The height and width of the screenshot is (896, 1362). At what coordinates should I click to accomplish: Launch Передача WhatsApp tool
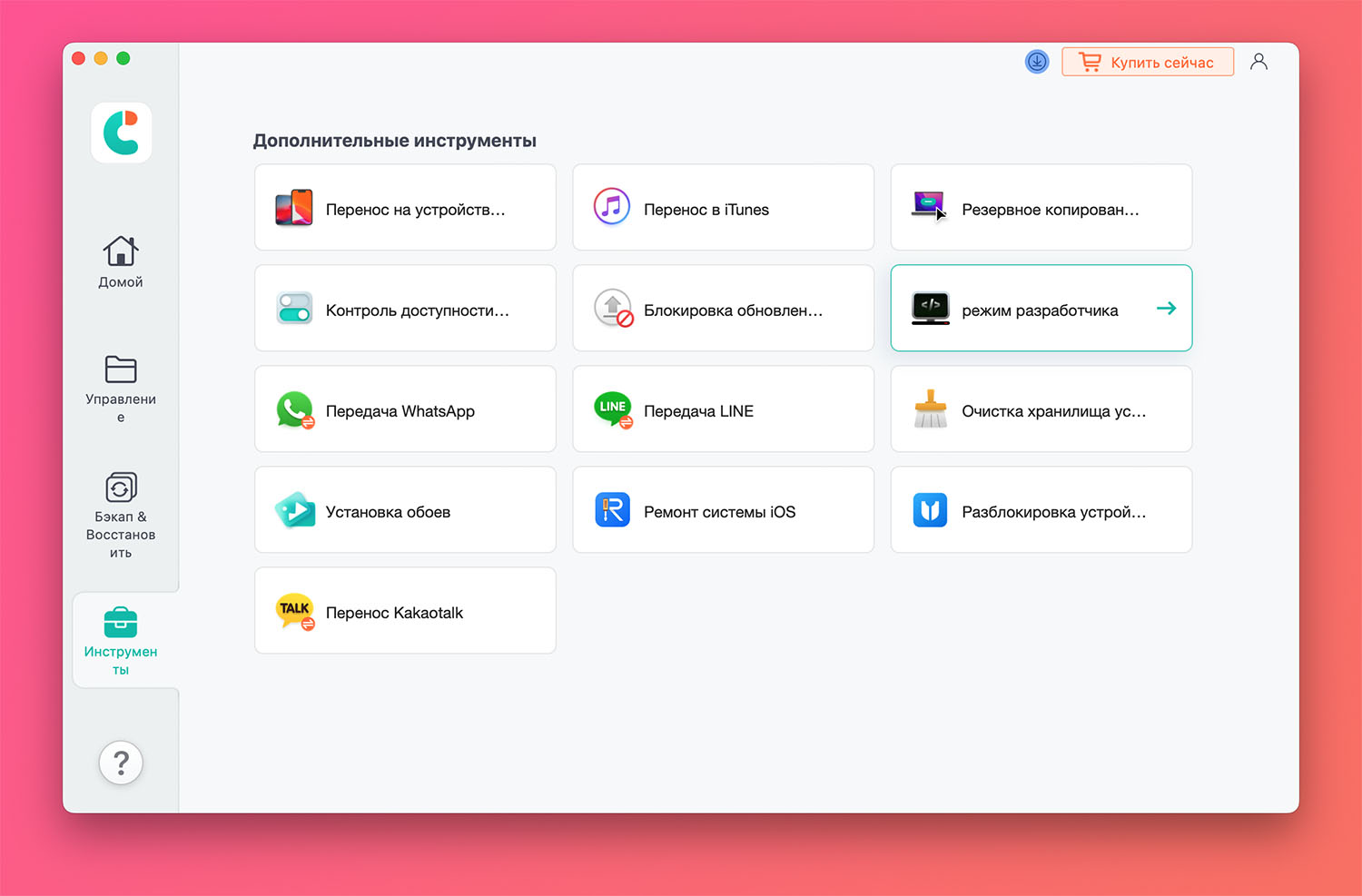click(405, 409)
